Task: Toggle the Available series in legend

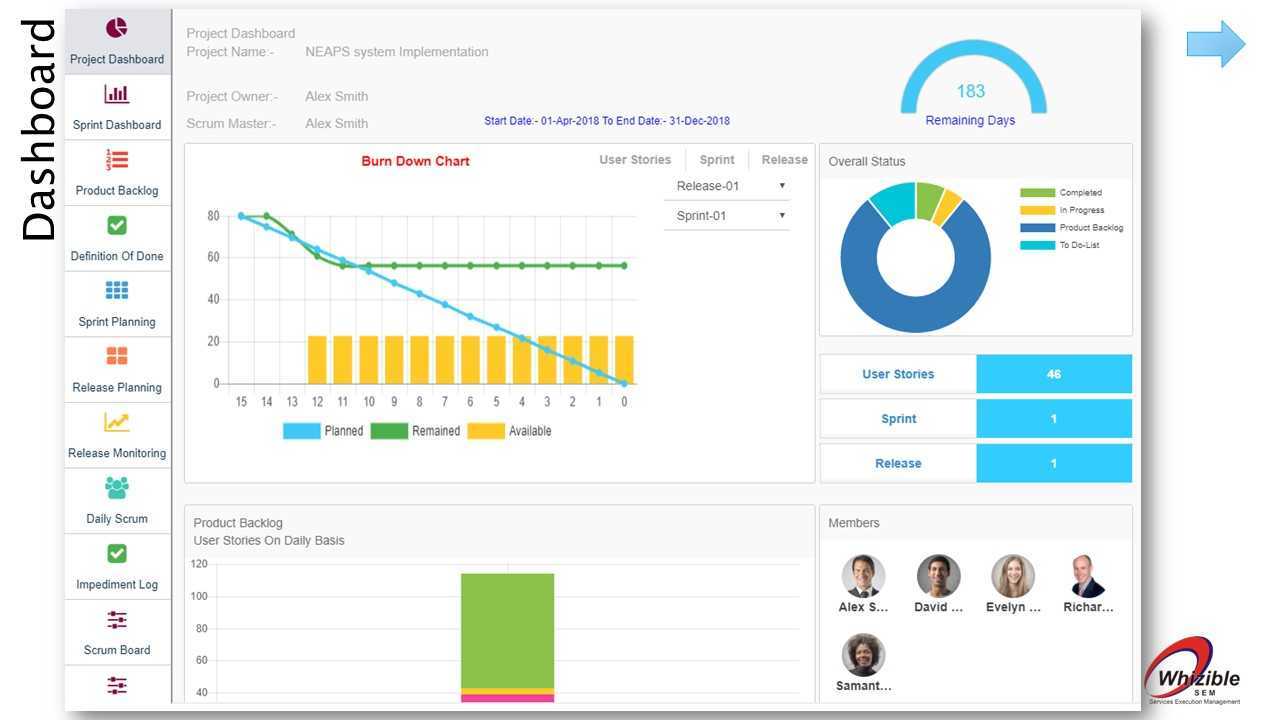Action: pyautogui.click(x=510, y=431)
